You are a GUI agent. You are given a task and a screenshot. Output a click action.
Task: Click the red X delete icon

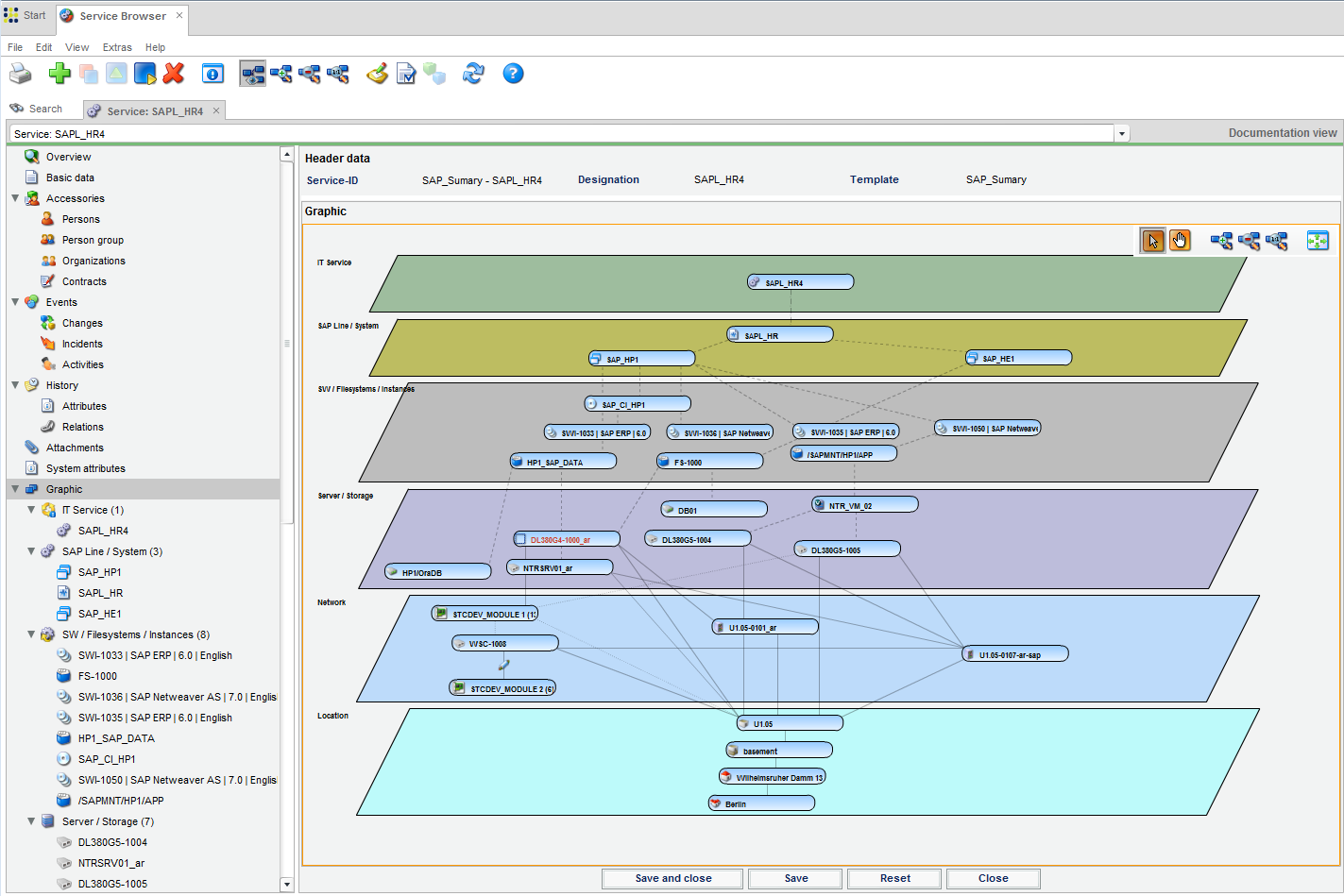pos(174,74)
